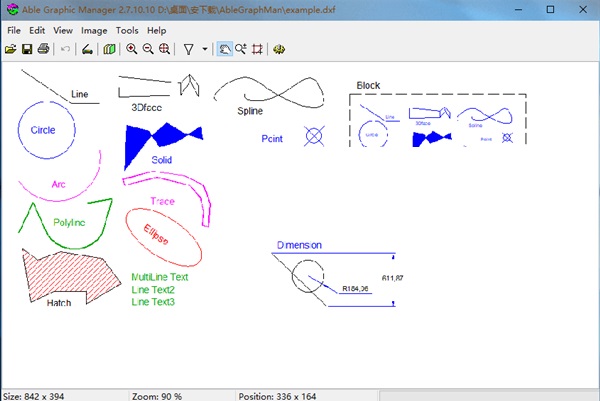This screenshot has width=600, height=401.
Task: Click the olive icon at toolbar end
Action: coord(279,48)
